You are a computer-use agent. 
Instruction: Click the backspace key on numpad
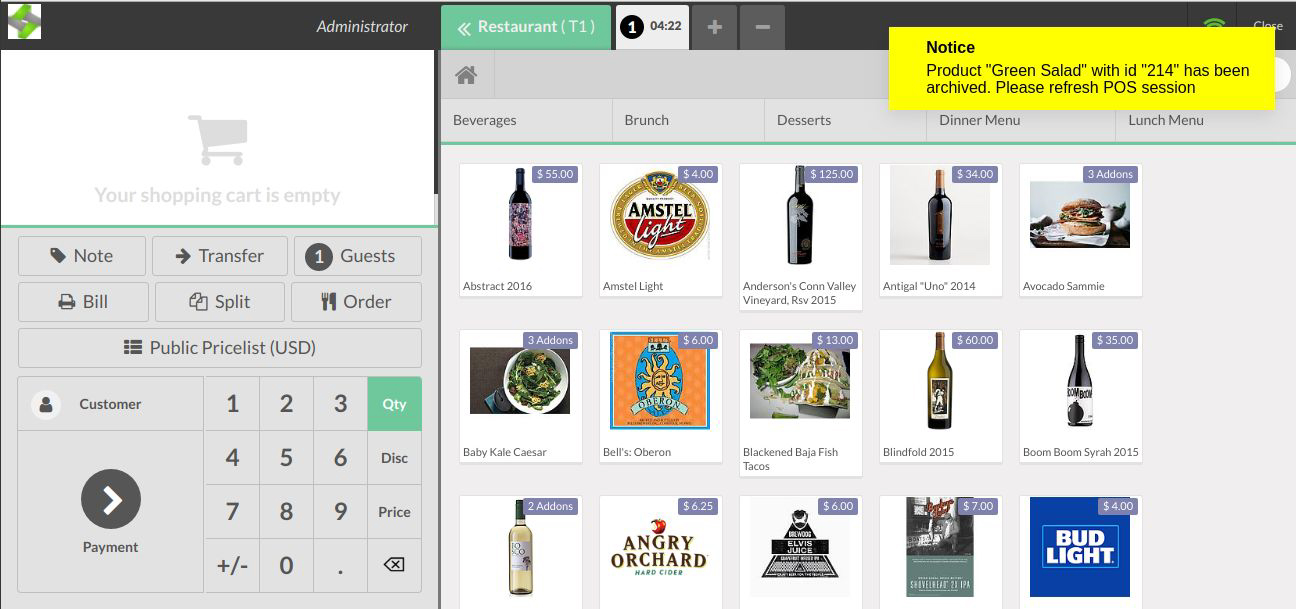[x=394, y=565]
